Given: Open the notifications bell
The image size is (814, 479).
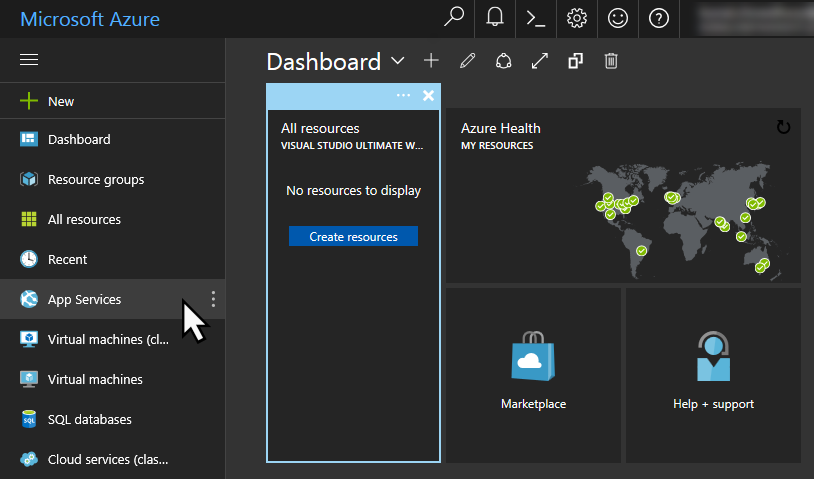Looking at the screenshot, I should click(x=495, y=18).
